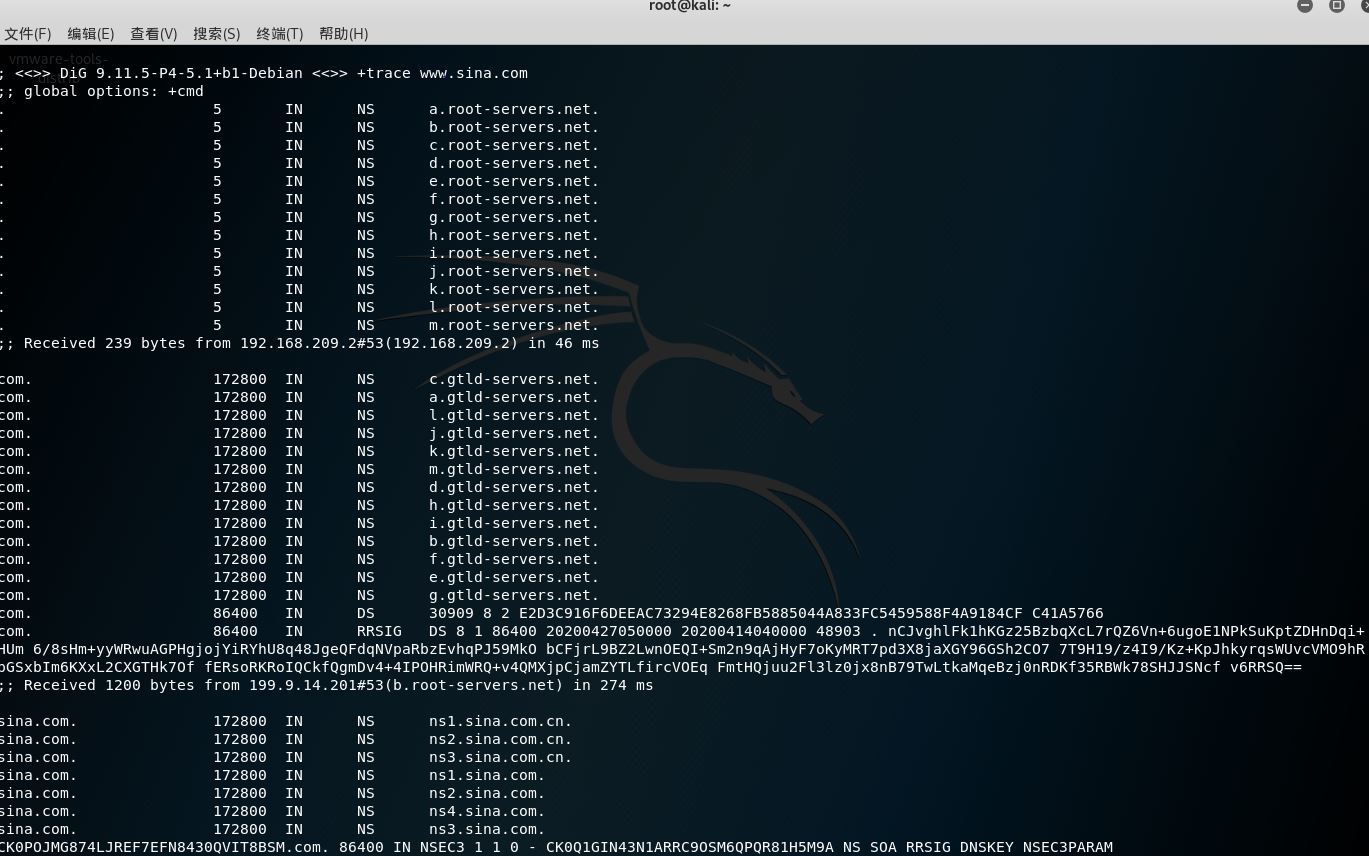Select a.root-servers.net. entry

514,109
